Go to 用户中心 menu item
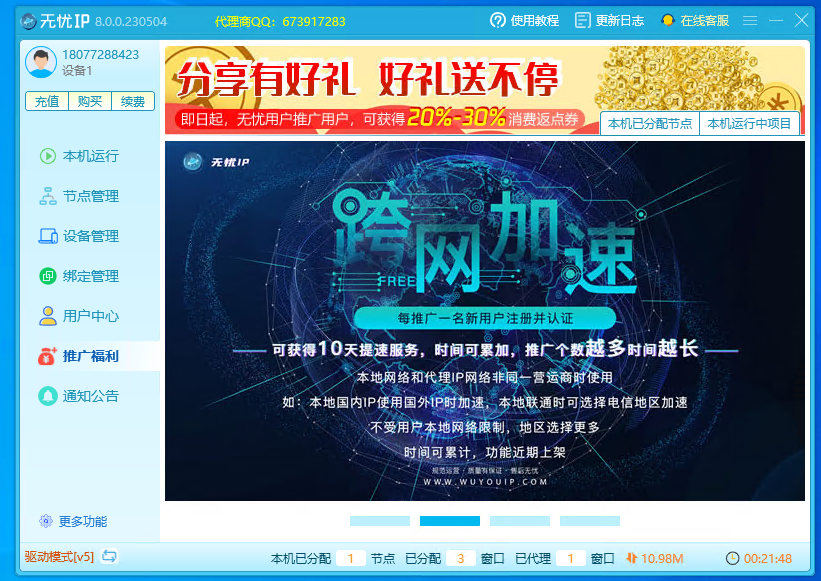821x581 pixels. [x=89, y=316]
